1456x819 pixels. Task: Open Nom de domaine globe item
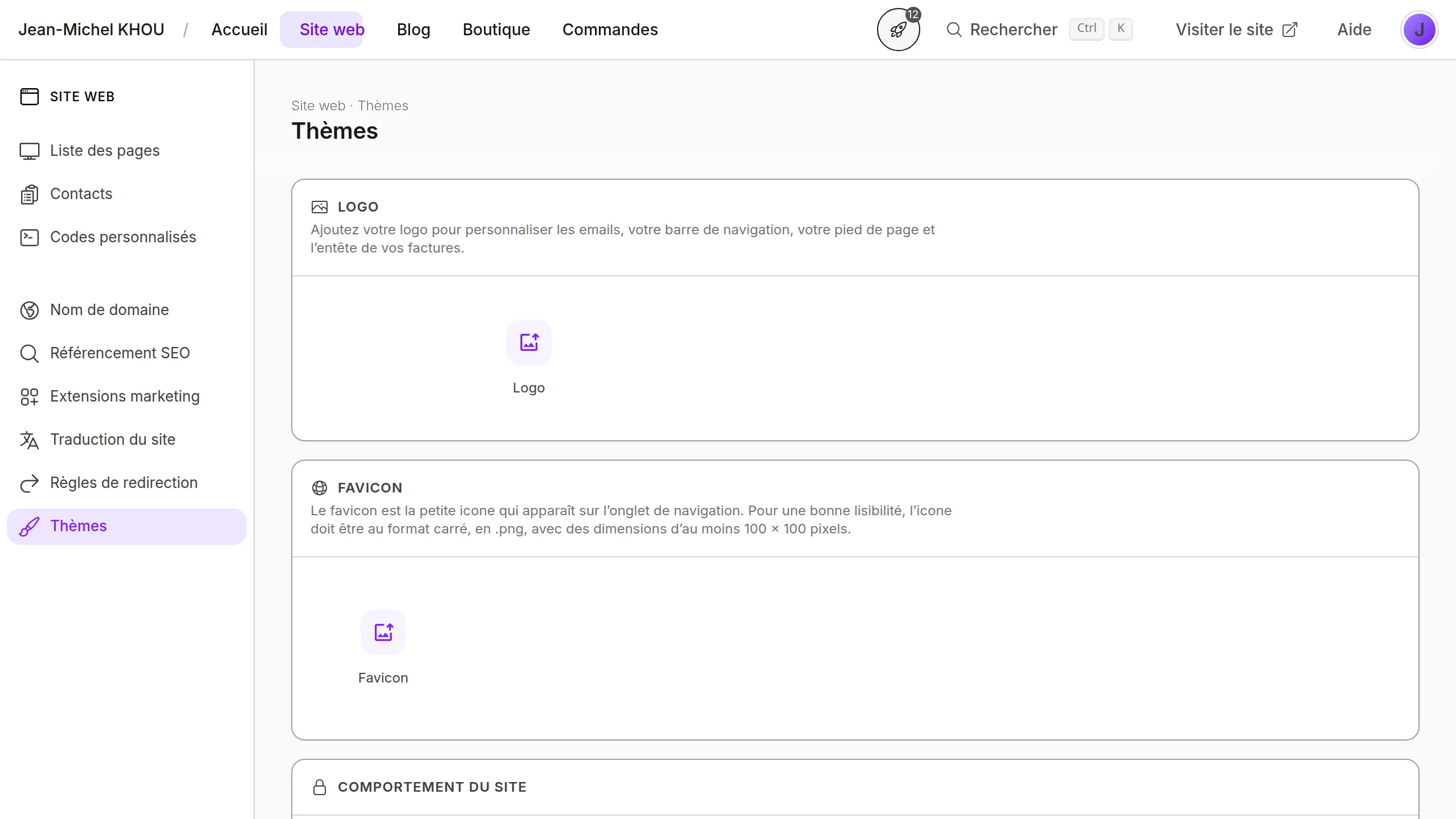click(109, 310)
